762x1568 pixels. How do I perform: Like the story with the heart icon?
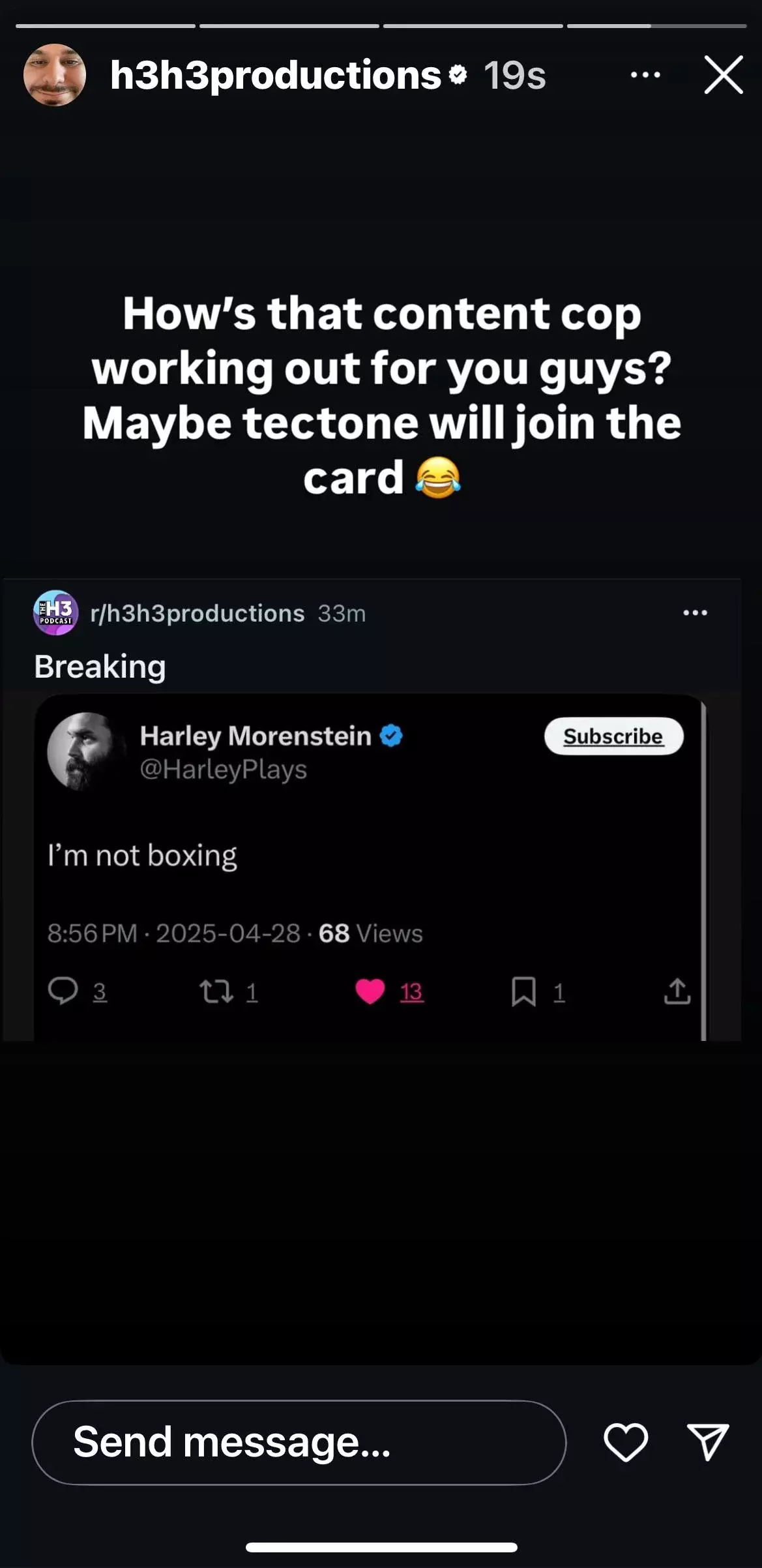click(x=626, y=1442)
